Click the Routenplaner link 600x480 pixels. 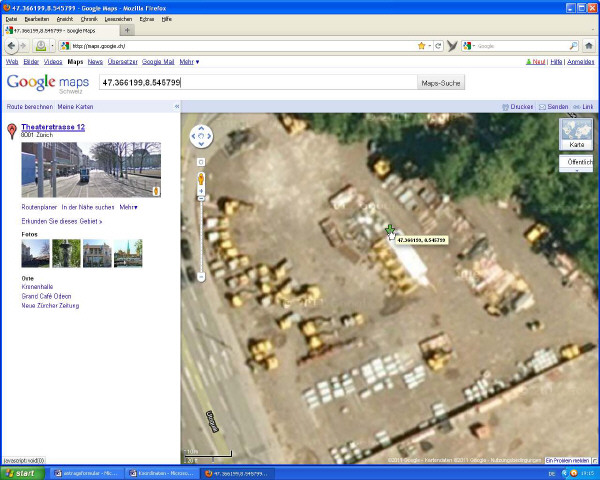(39, 207)
